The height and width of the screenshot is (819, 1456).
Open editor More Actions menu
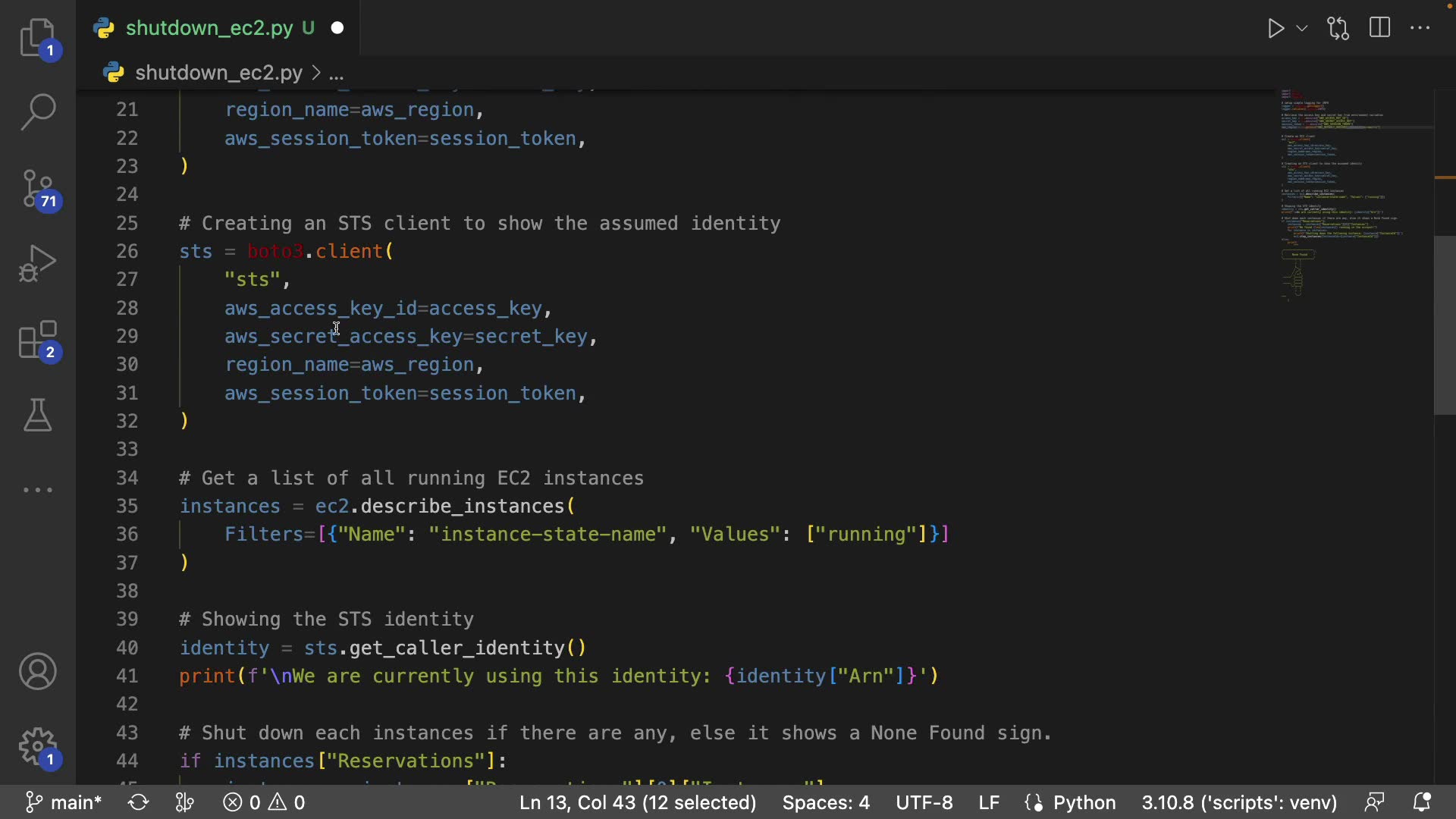pos(1420,29)
